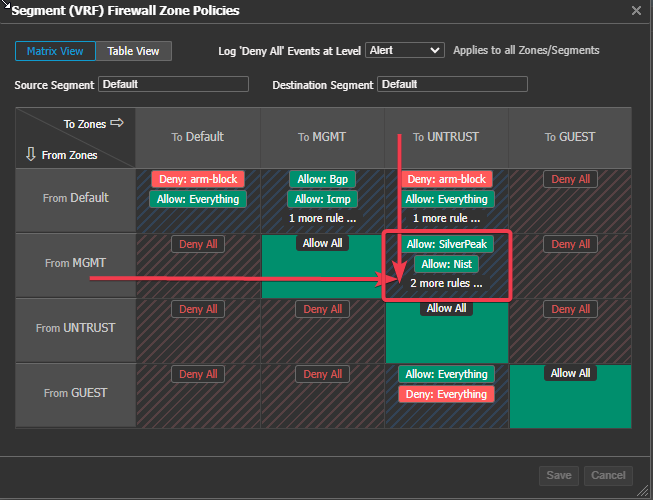
Task: Click the 'To Default' column header
Action: (x=198, y=137)
